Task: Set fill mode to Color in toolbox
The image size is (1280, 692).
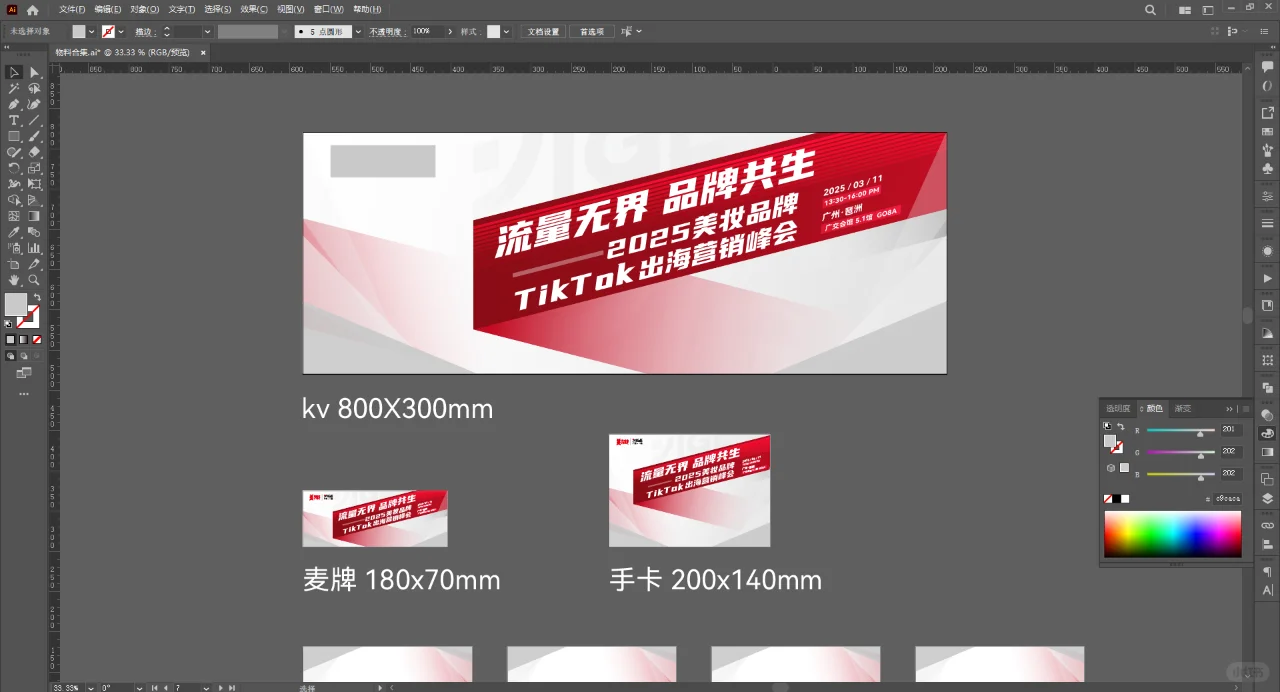Action: pyautogui.click(x=11, y=340)
